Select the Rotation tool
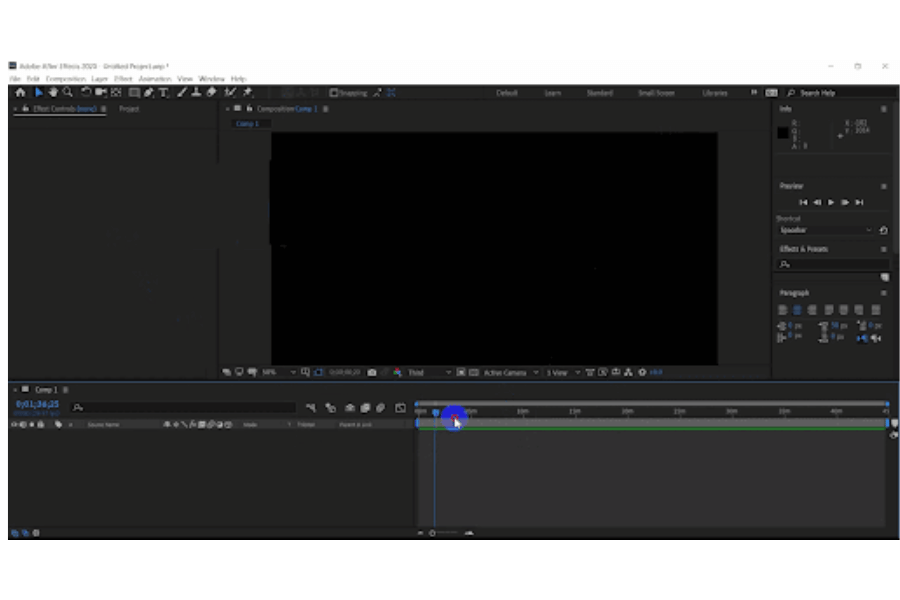The image size is (900, 600). (x=87, y=93)
